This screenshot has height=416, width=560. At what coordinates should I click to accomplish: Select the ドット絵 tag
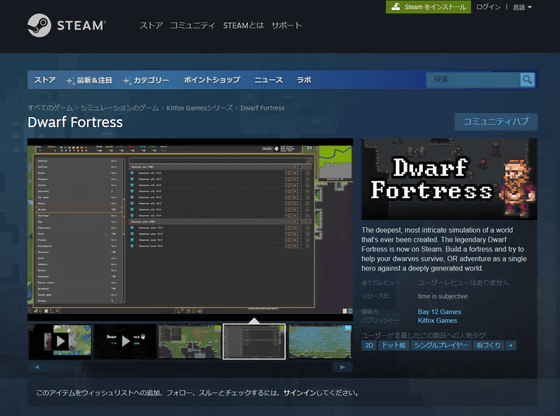(x=393, y=345)
